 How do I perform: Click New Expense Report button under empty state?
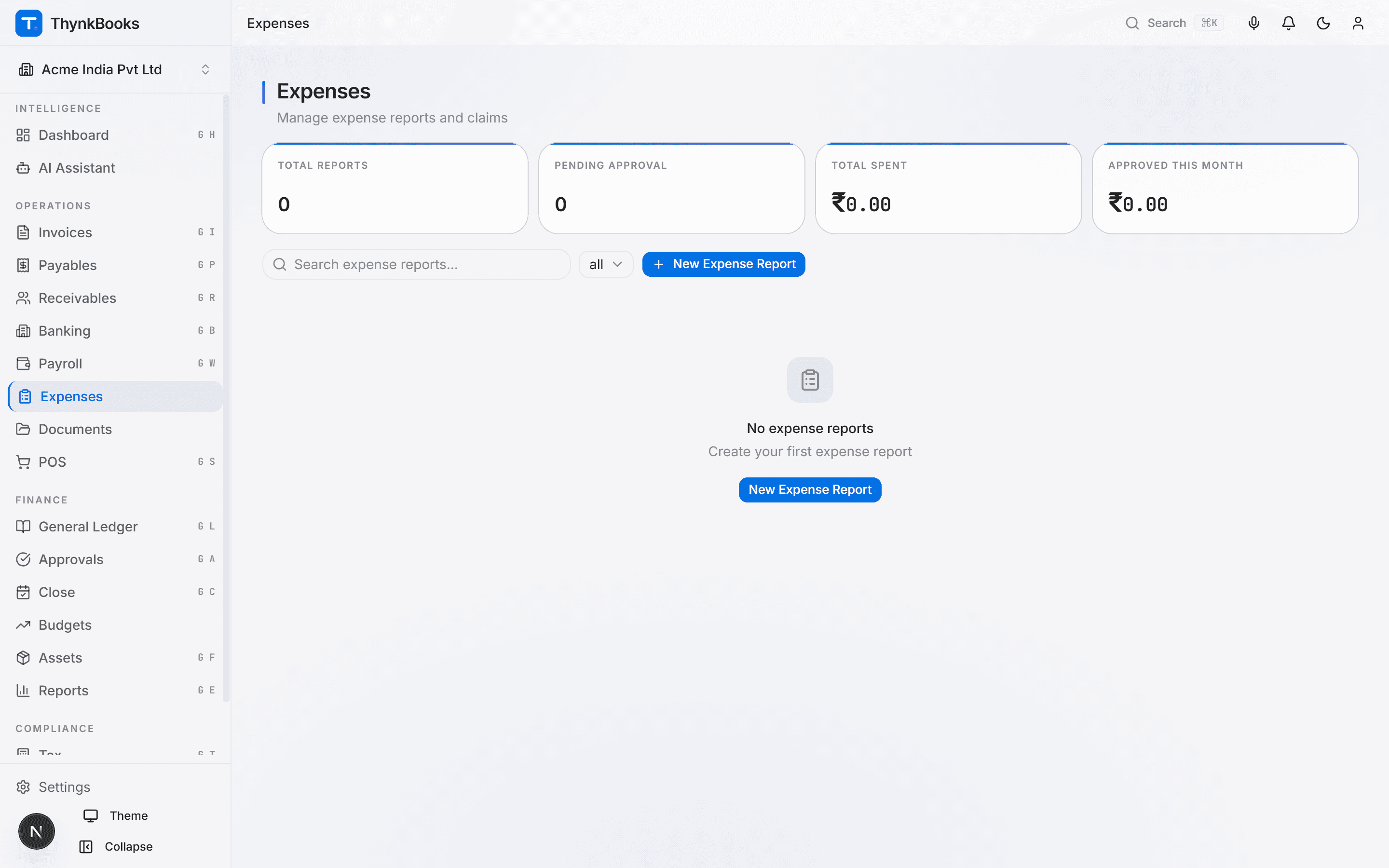tap(810, 489)
